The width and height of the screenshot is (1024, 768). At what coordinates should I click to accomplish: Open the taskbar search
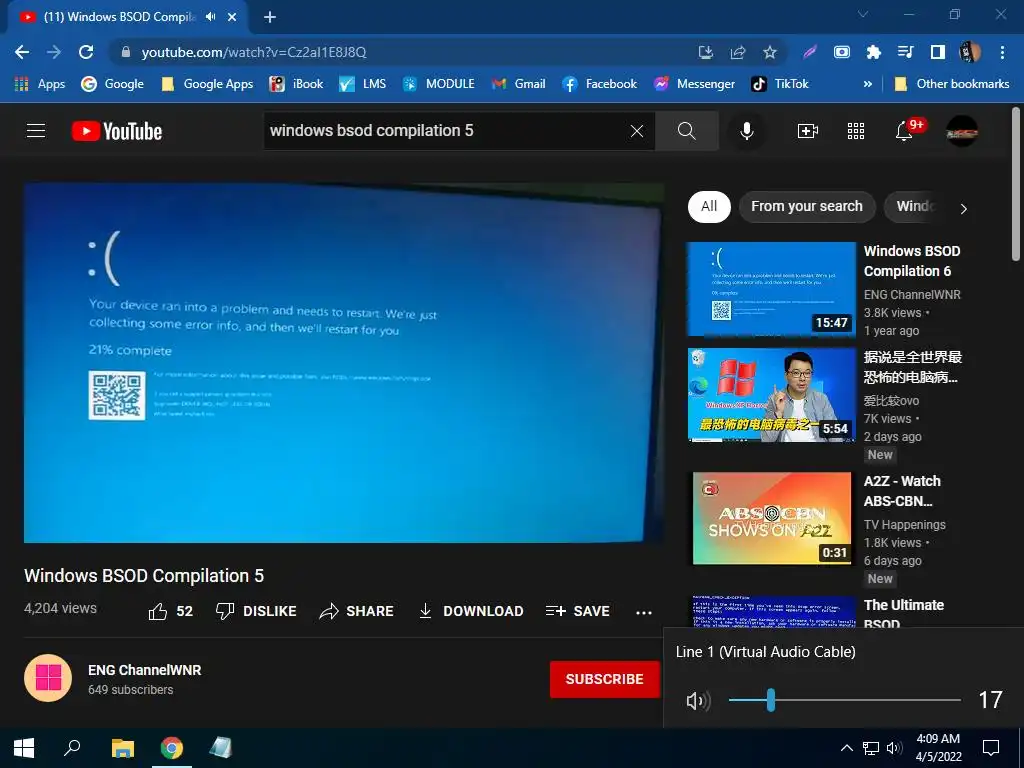(x=72, y=748)
